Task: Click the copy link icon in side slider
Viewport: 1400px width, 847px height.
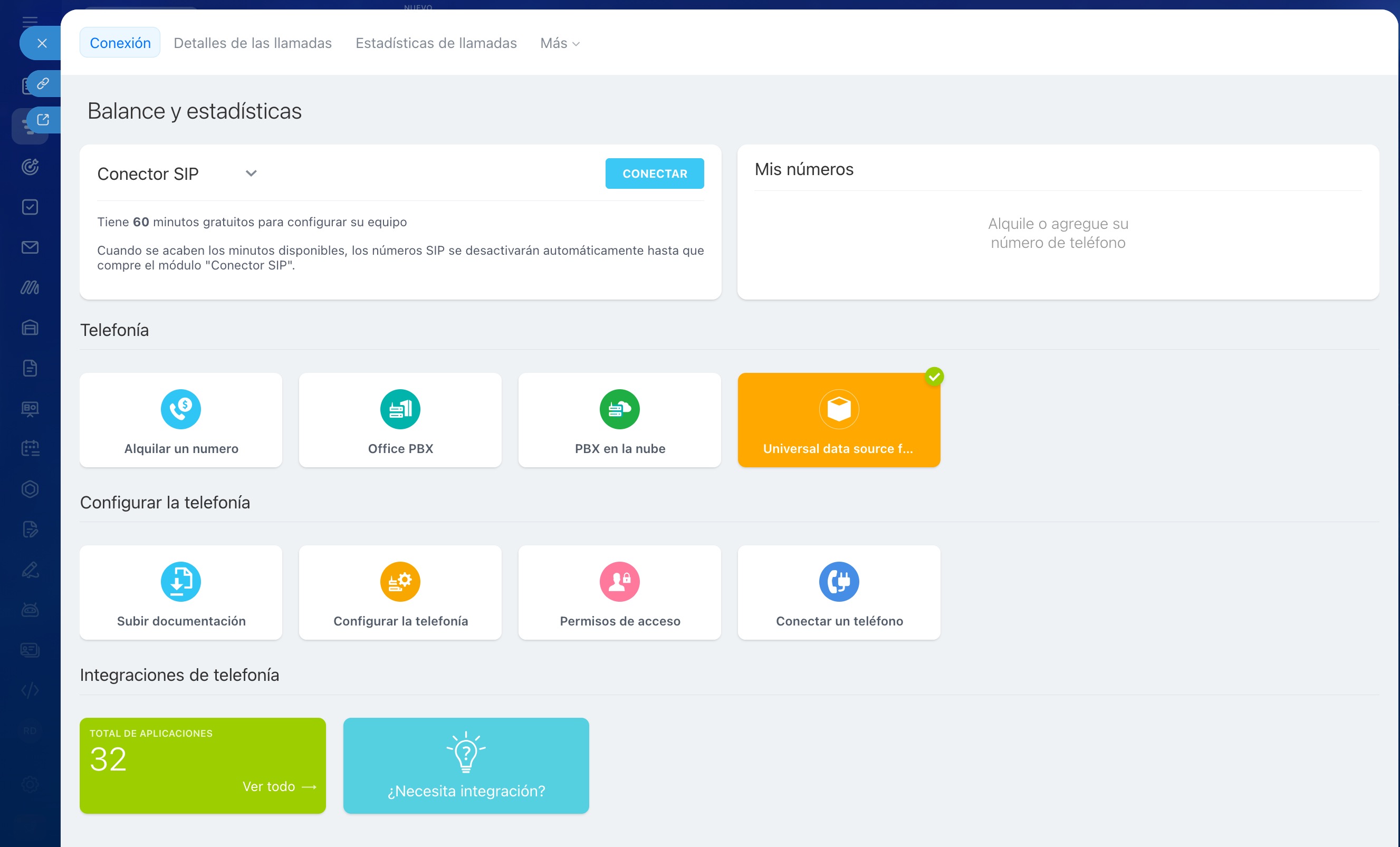Action: pos(43,83)
